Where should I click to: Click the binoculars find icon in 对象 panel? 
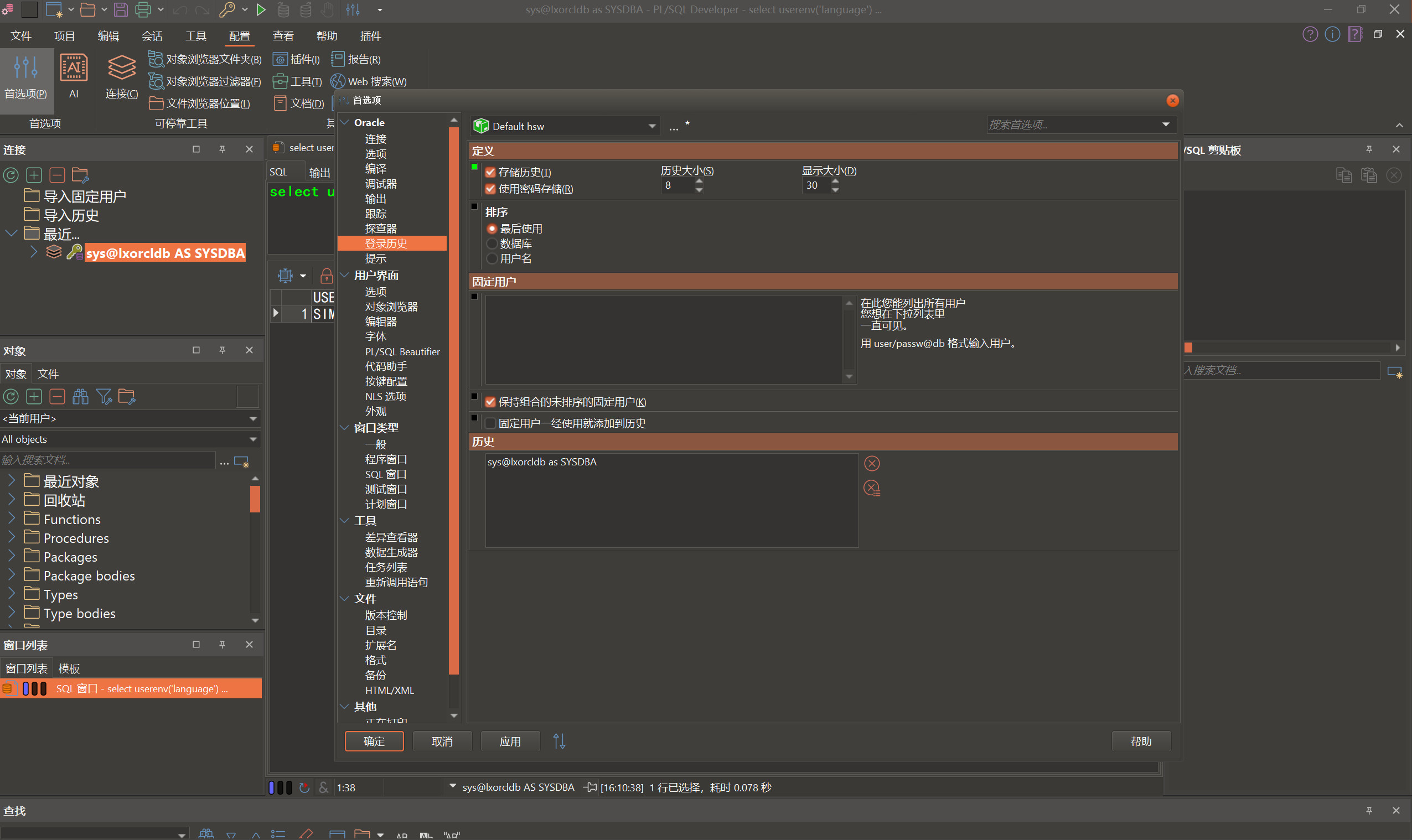[80, 397]
